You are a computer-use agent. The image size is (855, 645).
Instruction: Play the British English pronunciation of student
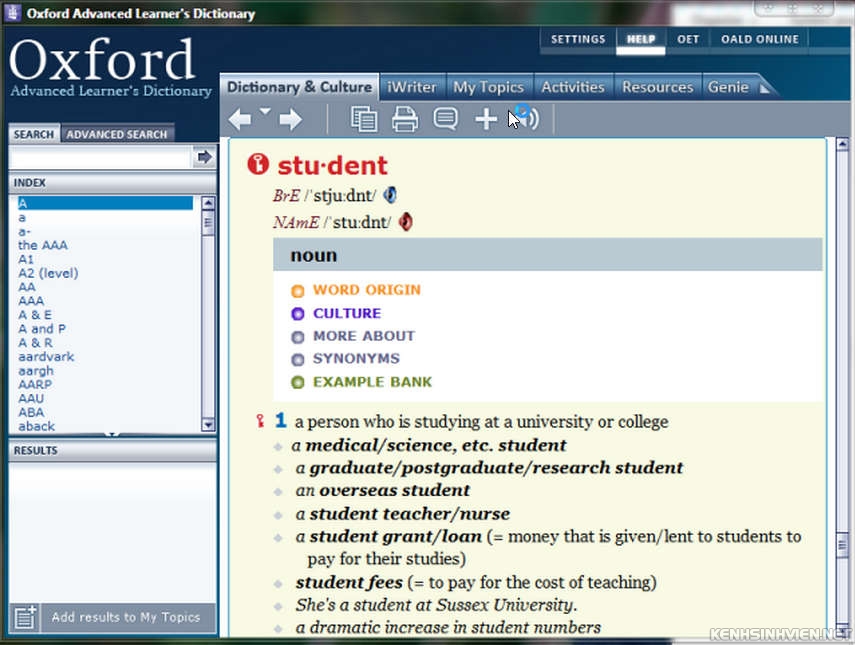click(389, 196)
